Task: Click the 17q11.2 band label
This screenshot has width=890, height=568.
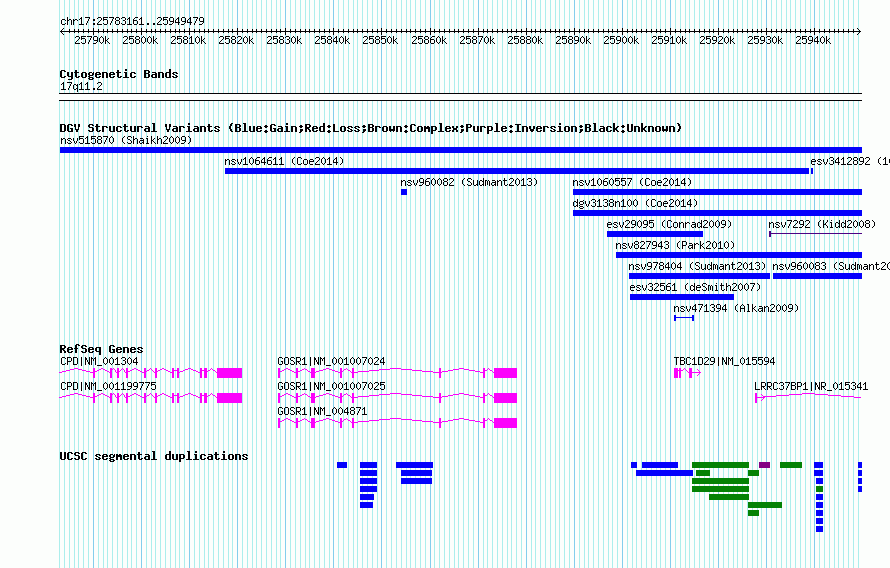Action: 81,86
